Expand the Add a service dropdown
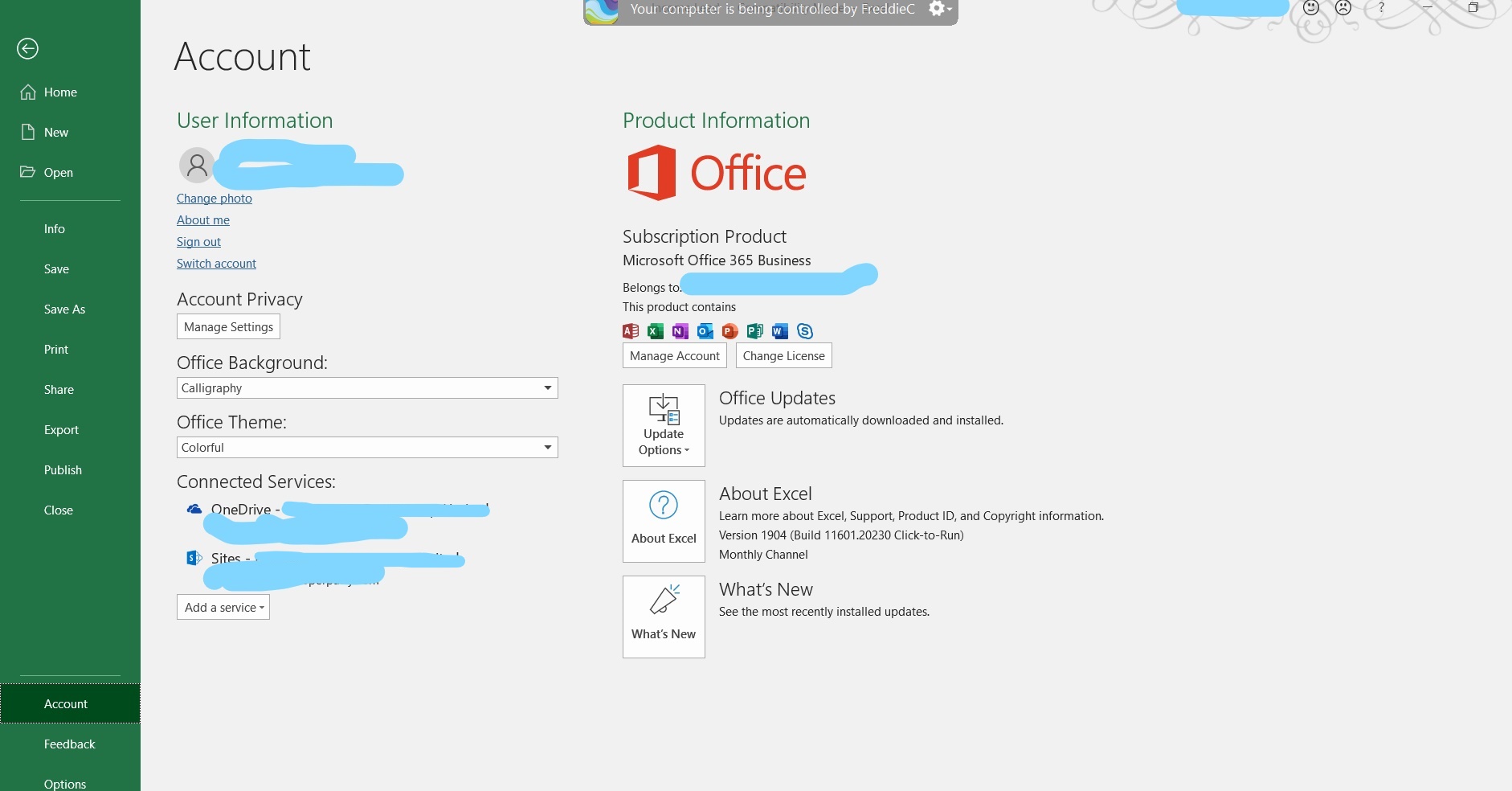This screenshot has width=1512, height=791. coord(223,608)
